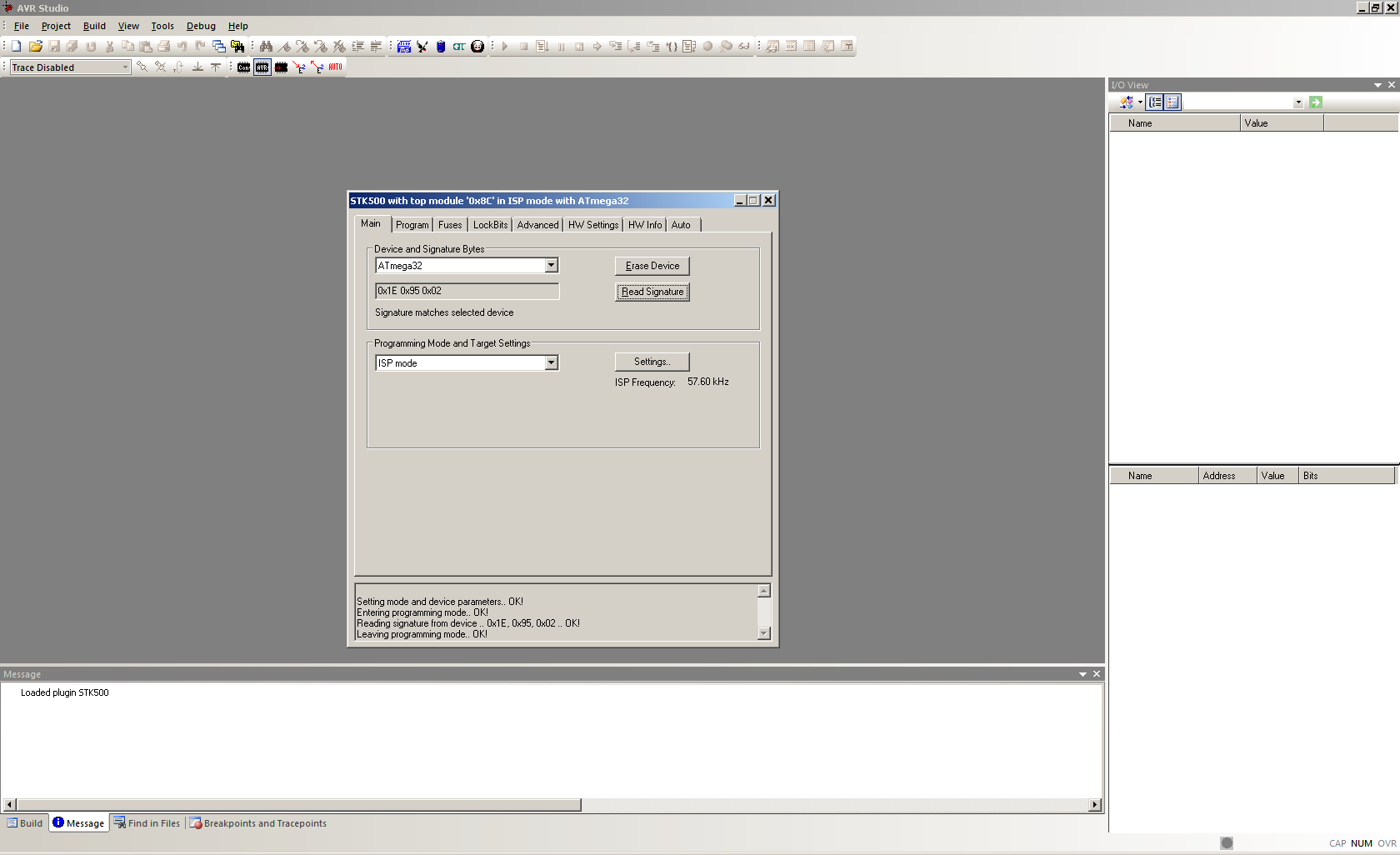Click the cascading windows toolbar icon
This screenshot has width=1400, height=855.
(x=219, y=46)
